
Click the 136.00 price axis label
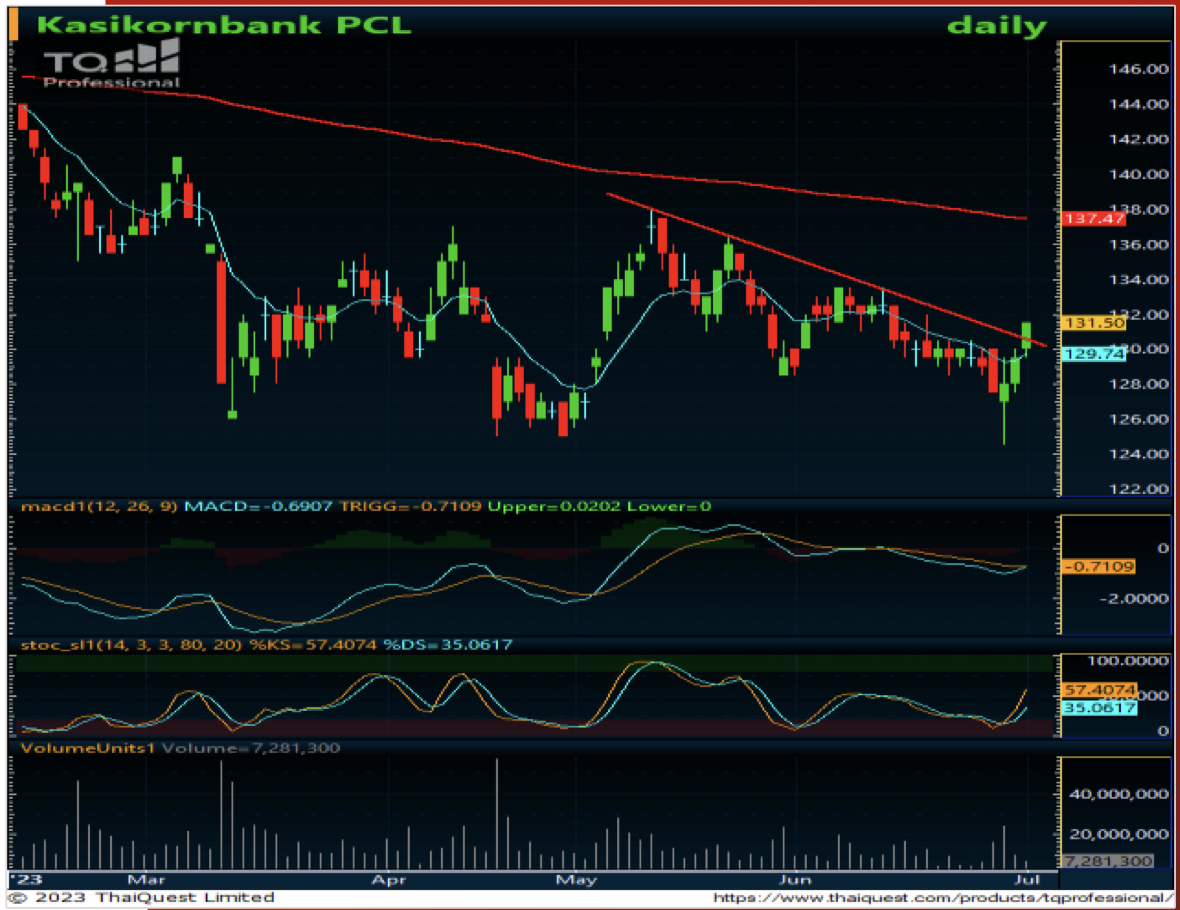pos(1139,245)
